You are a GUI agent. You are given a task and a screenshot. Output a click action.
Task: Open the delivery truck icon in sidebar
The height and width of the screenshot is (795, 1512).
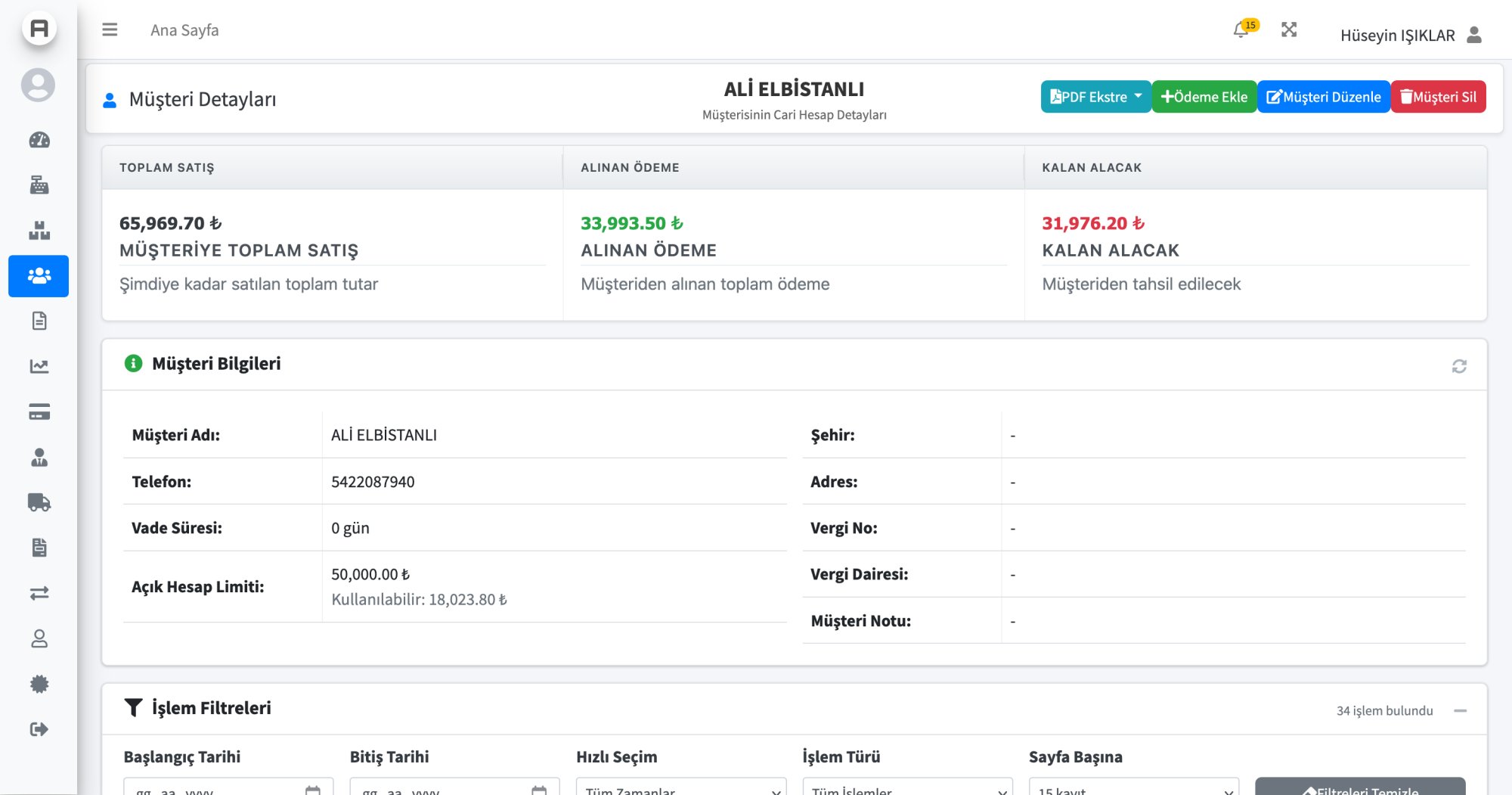pos(39,502)
